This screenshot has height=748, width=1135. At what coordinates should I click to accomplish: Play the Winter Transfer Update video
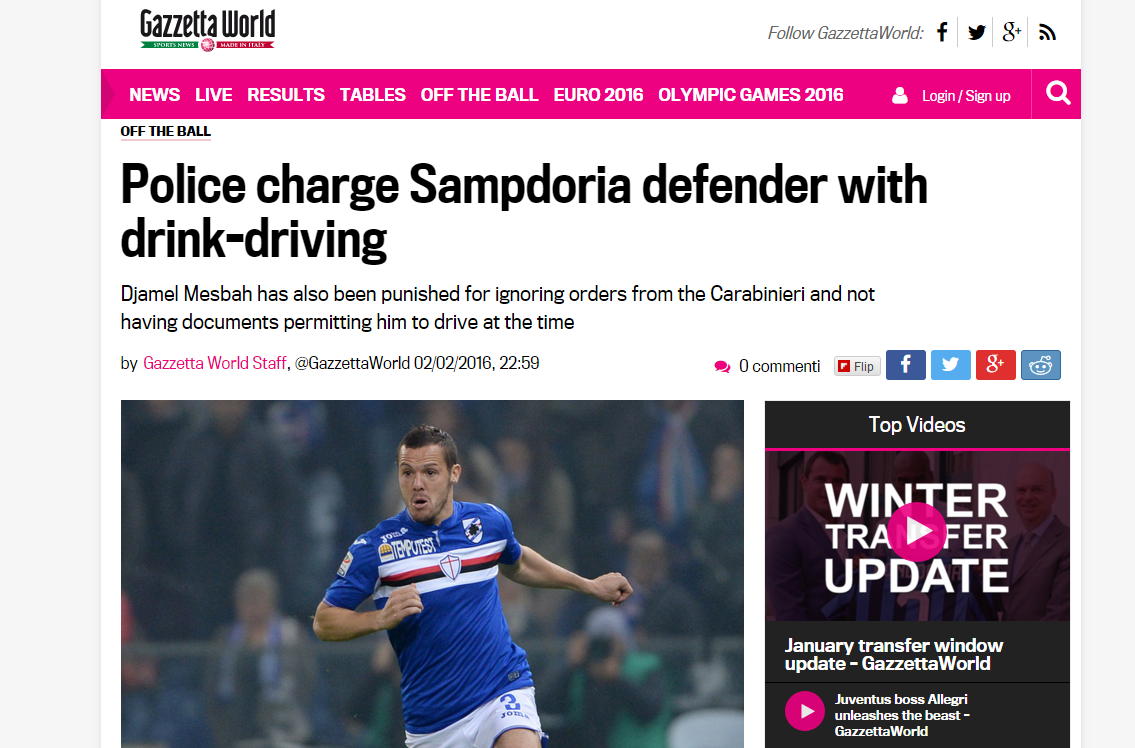pyautogui.click(x=916, y=532)
